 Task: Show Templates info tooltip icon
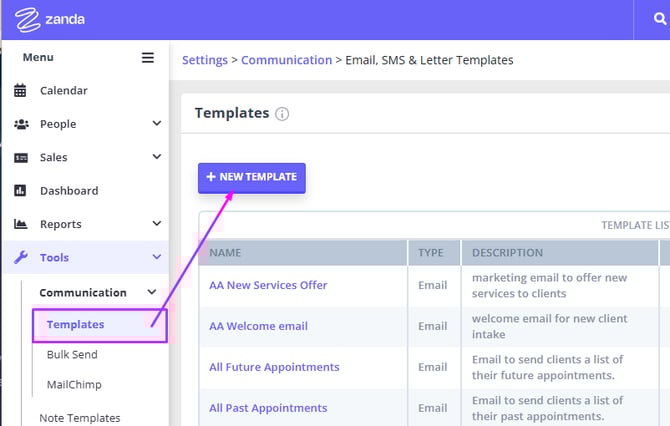pyautogui.click(x=282, y=114)
